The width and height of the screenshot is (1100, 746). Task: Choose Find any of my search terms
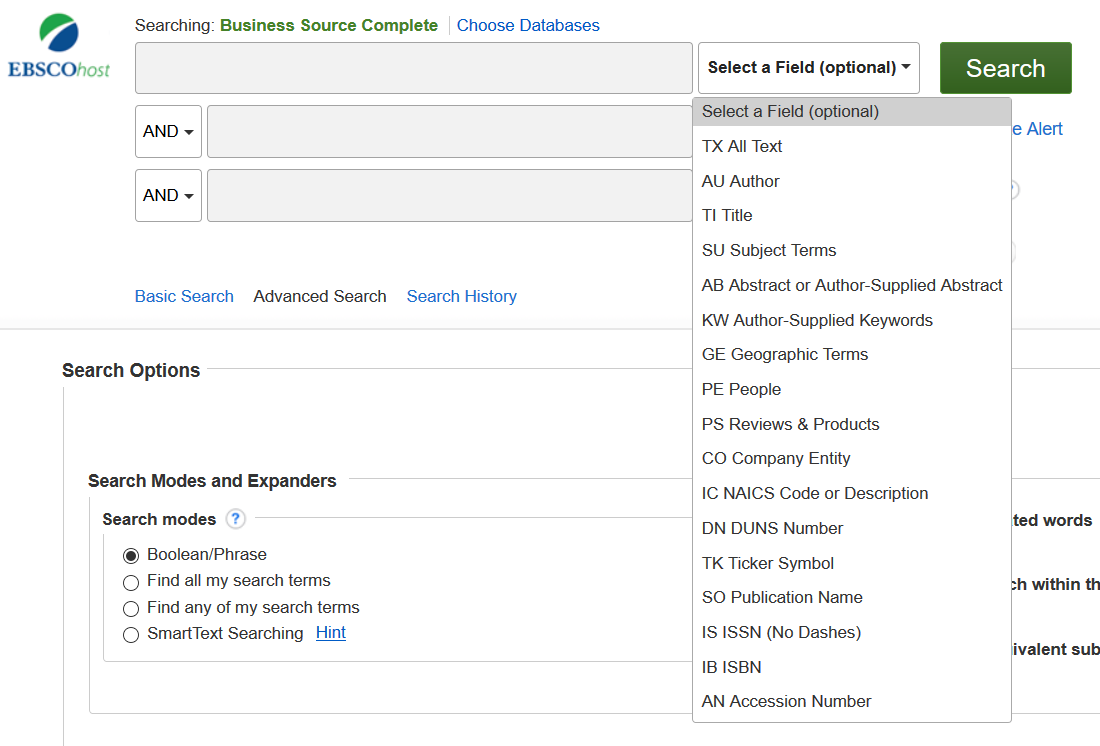[131, 608]
